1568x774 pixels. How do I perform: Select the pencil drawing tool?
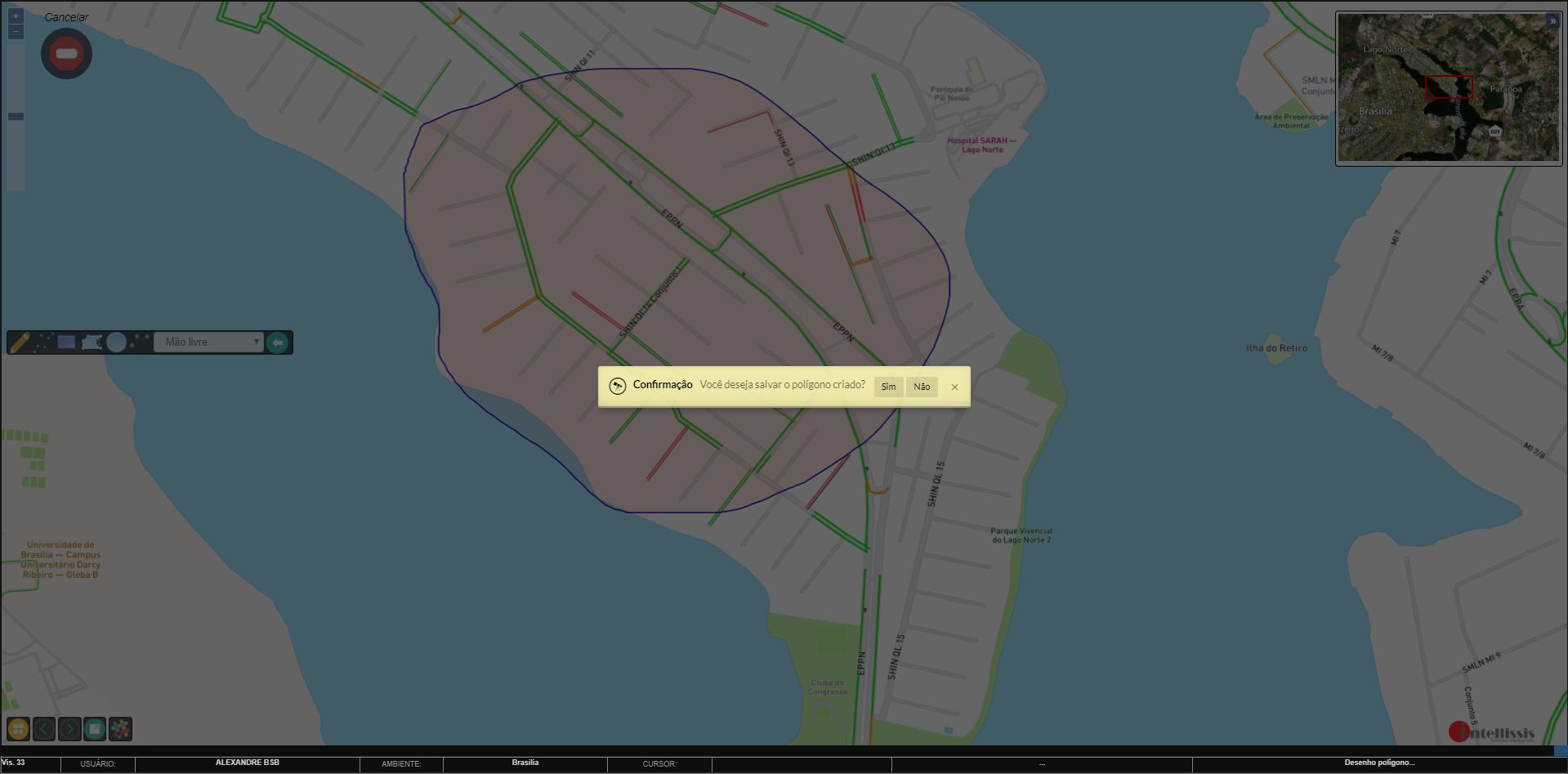coord(20,342)
